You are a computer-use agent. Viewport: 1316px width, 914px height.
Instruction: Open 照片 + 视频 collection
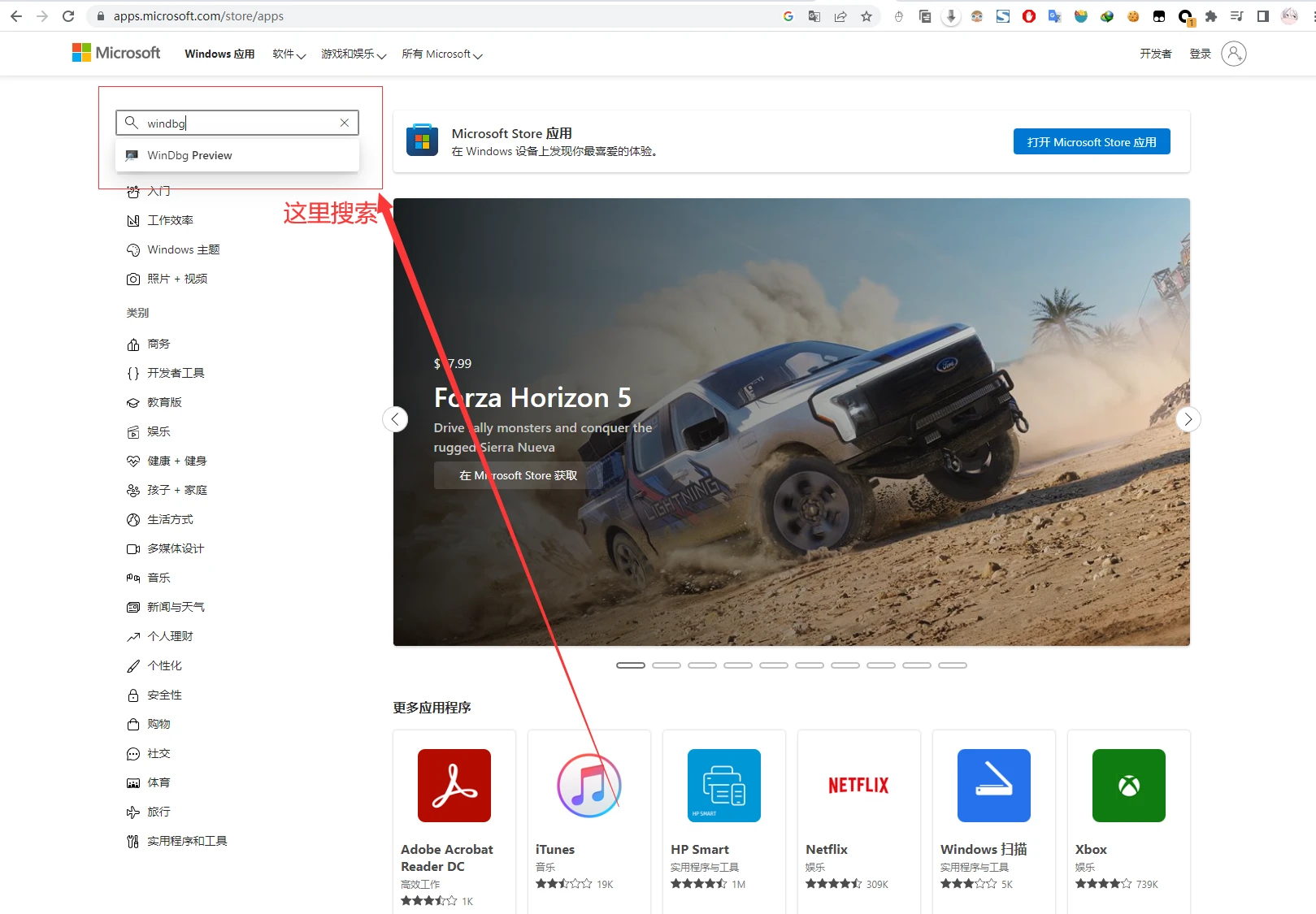(167, 279)
